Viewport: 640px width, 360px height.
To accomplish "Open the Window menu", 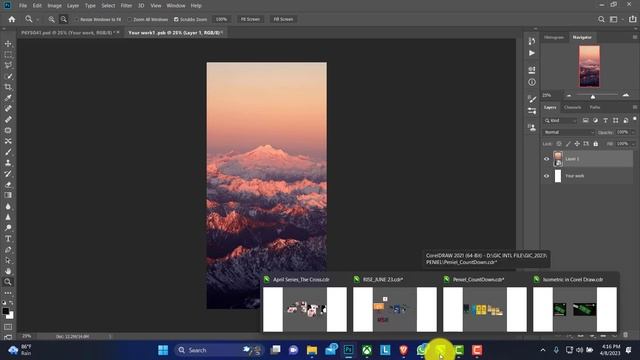I will click(176, 6).
